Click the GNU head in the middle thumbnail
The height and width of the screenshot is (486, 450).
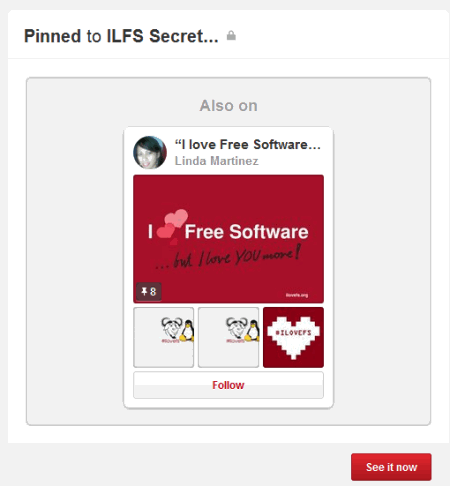(236, 328)
